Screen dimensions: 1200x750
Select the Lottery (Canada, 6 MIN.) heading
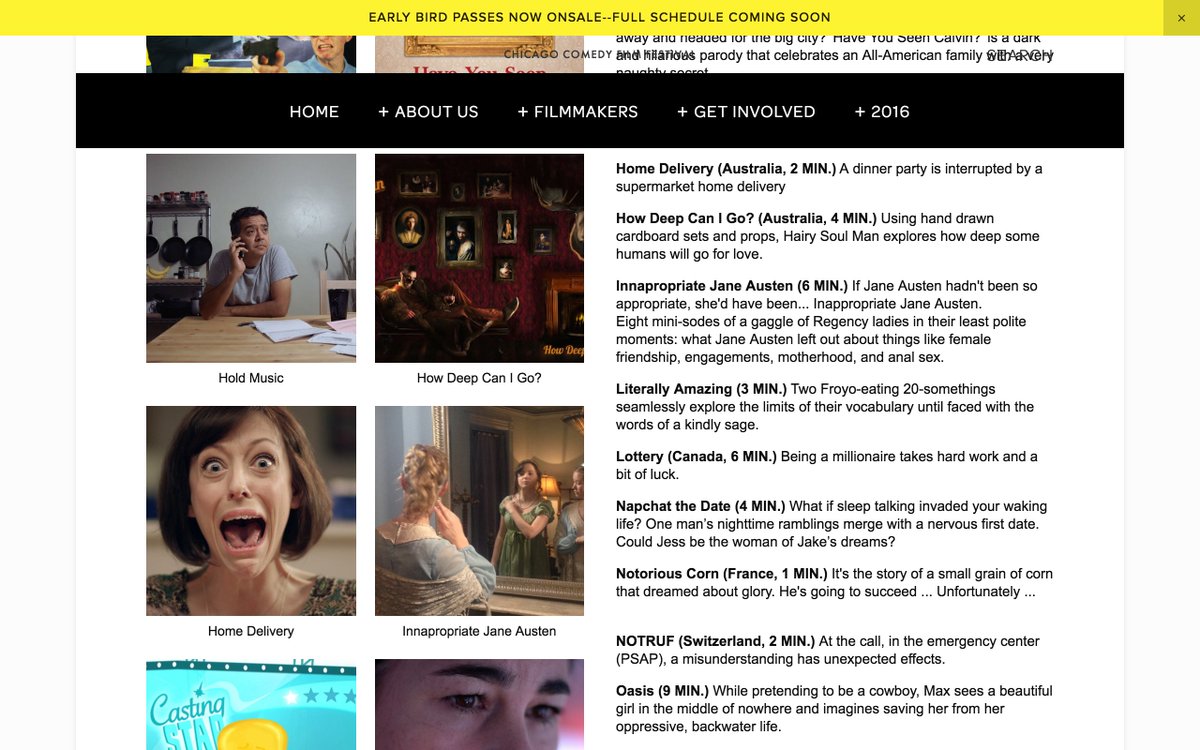click(x=696, y=457)
